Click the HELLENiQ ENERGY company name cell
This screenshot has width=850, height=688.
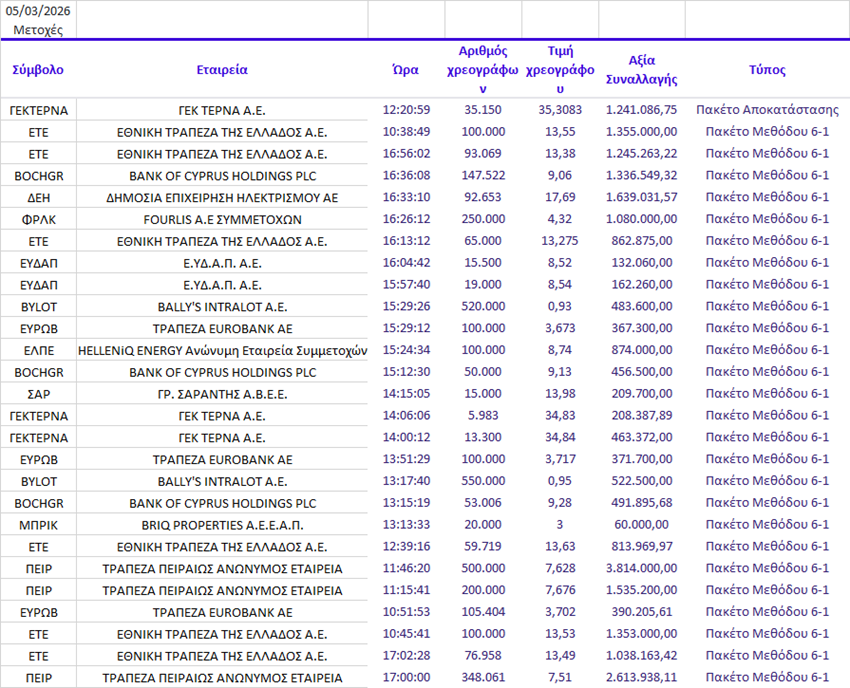point(222,350)
